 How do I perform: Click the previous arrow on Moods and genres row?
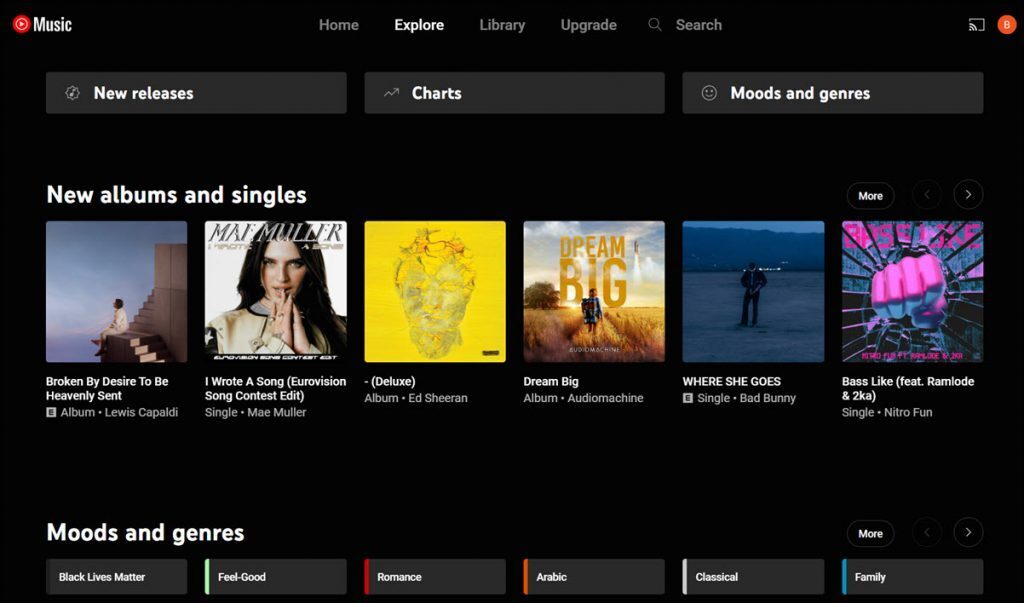pos(929,533)
